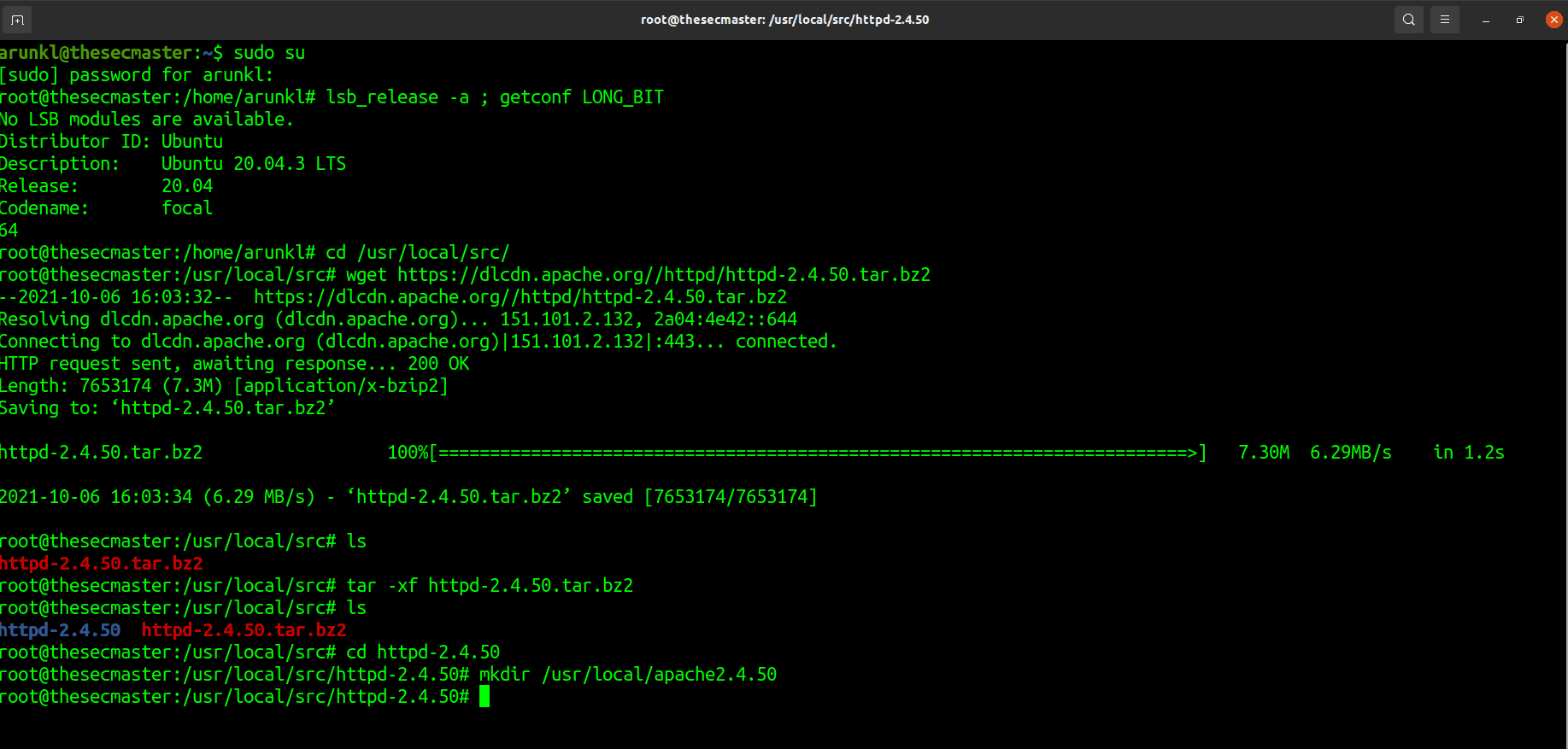Click the 'in 1.2s' duration

pos(1469,453)
